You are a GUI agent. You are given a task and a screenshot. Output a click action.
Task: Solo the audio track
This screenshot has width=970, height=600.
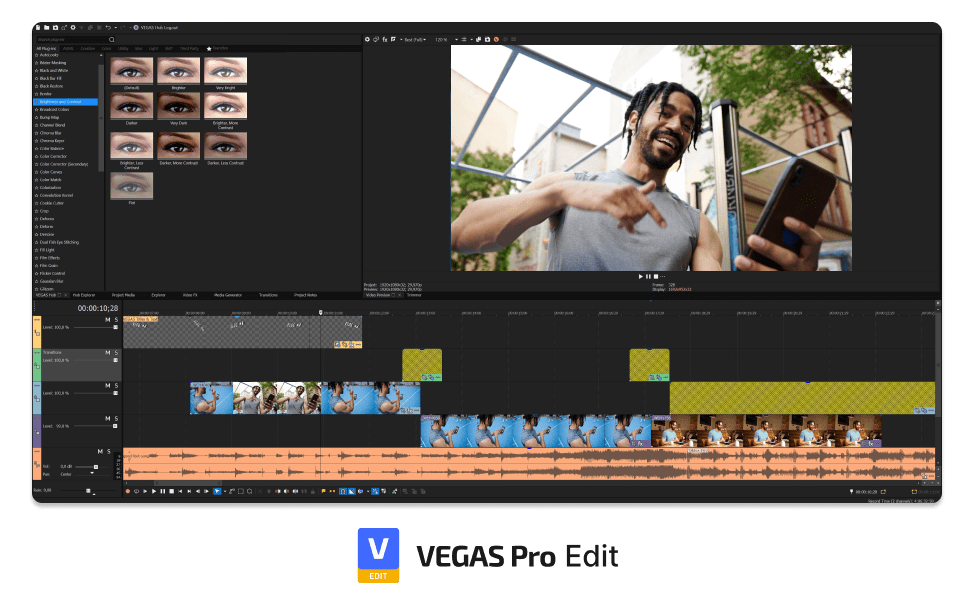tap(108, 451)
